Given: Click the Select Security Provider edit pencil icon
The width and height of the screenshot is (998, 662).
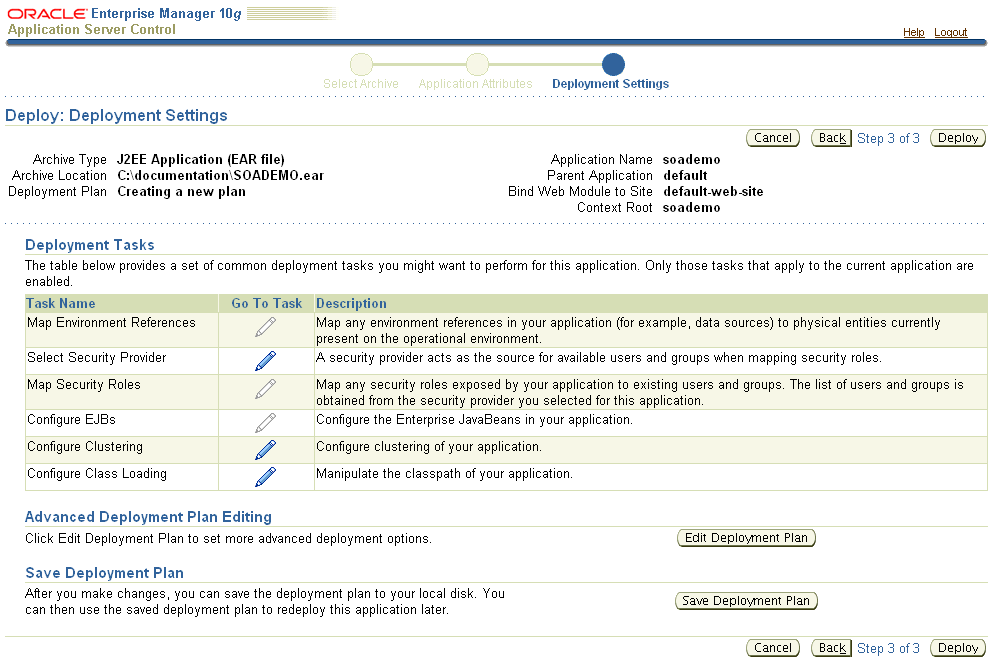Looking at the screenshot, I should (265, 361).
